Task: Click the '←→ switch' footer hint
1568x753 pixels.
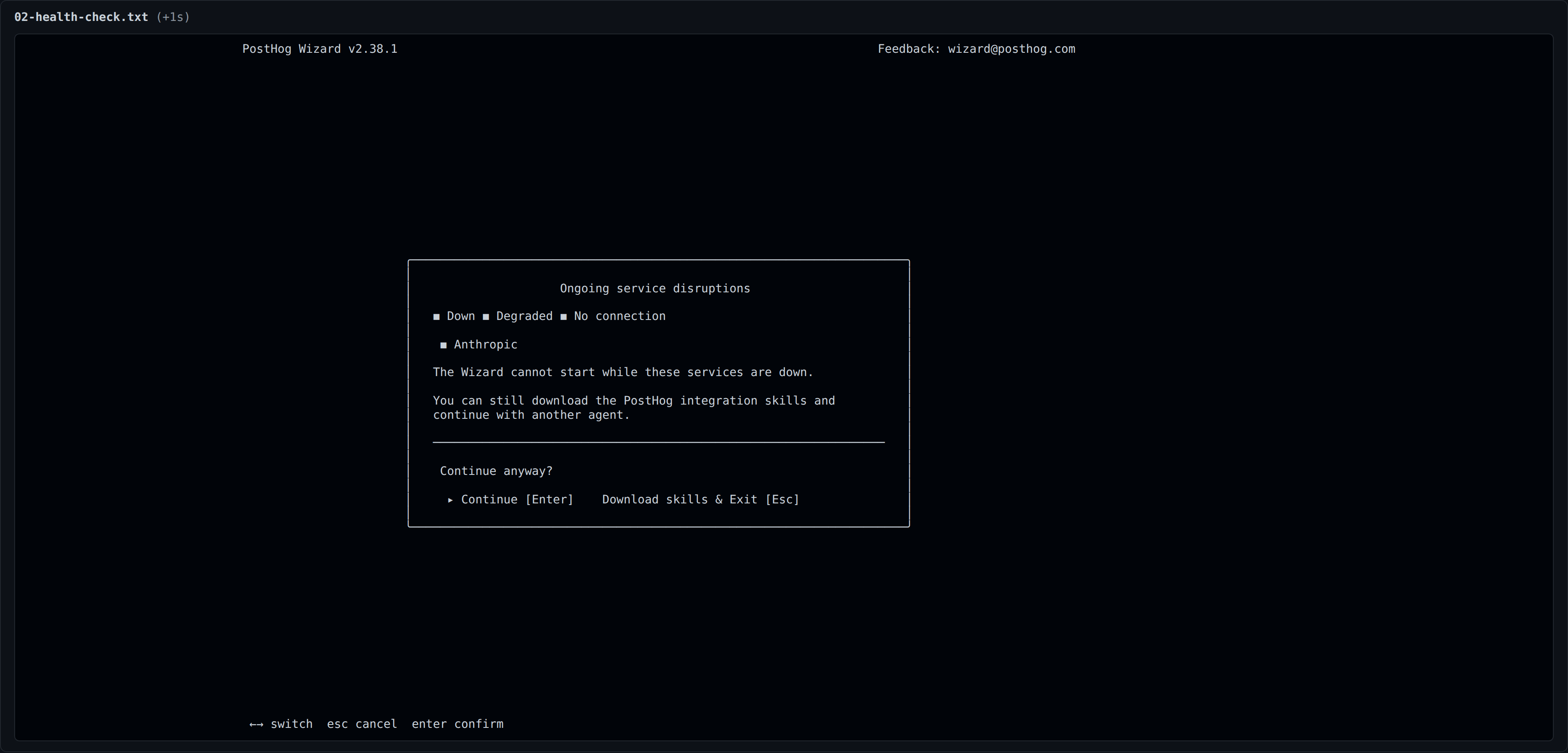Action: pyautogui.click(x=281, y=724)
